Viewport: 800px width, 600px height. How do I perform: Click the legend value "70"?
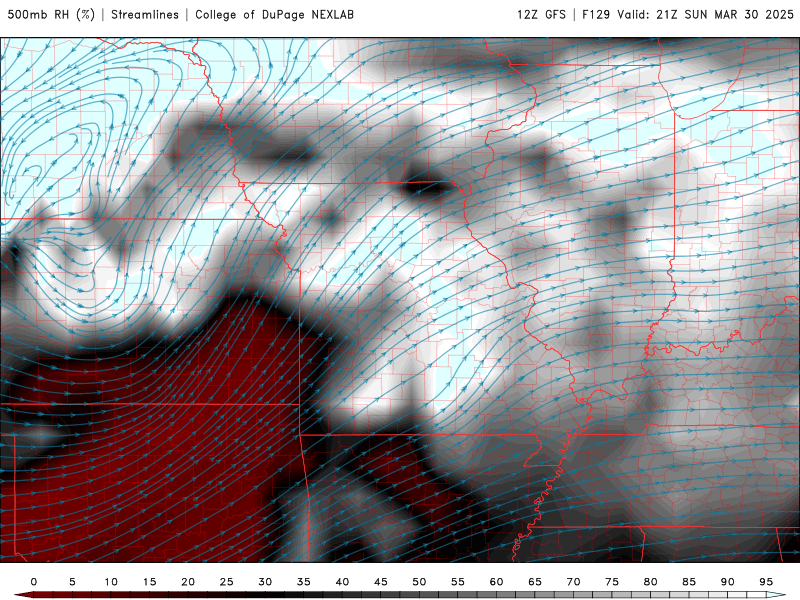pyautogui.click(x=573, y=582)
